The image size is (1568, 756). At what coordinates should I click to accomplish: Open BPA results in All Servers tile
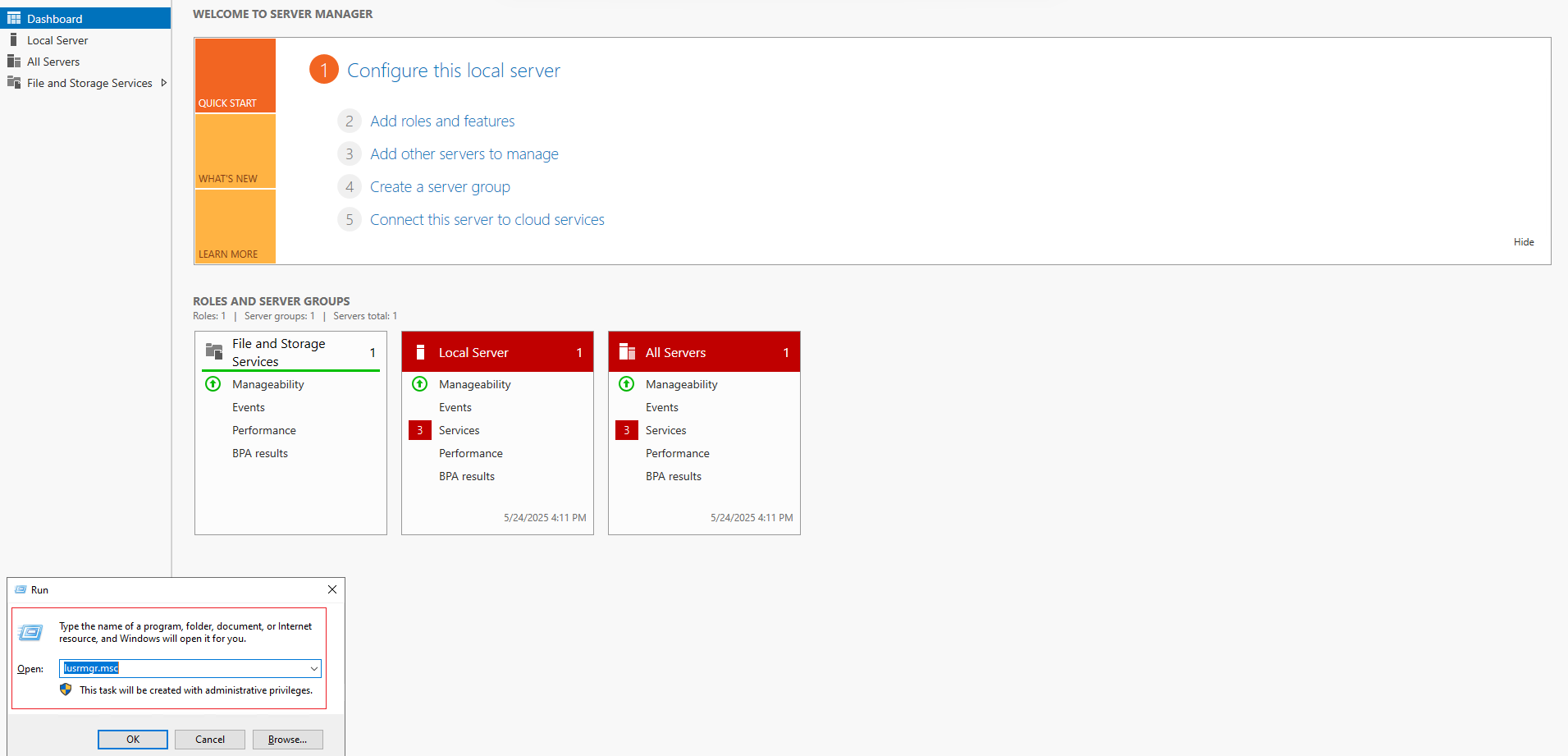point(674,476)
